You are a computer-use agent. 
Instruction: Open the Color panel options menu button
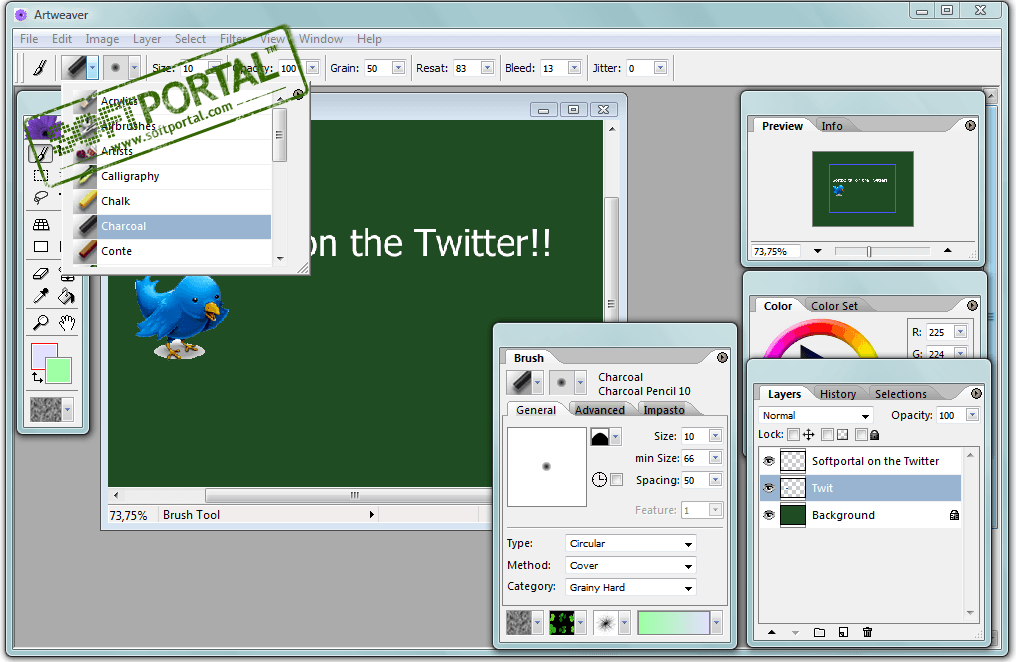tap(972, 305)
